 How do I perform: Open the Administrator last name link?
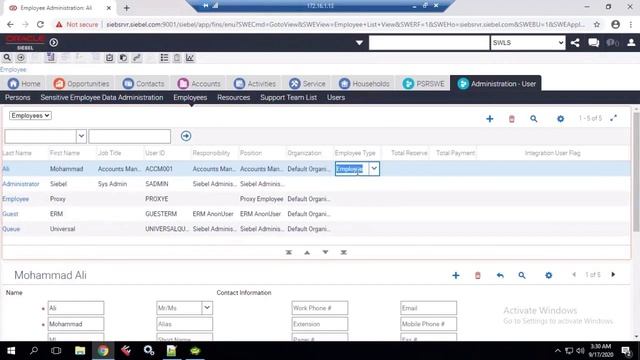(x=21, y=184)
